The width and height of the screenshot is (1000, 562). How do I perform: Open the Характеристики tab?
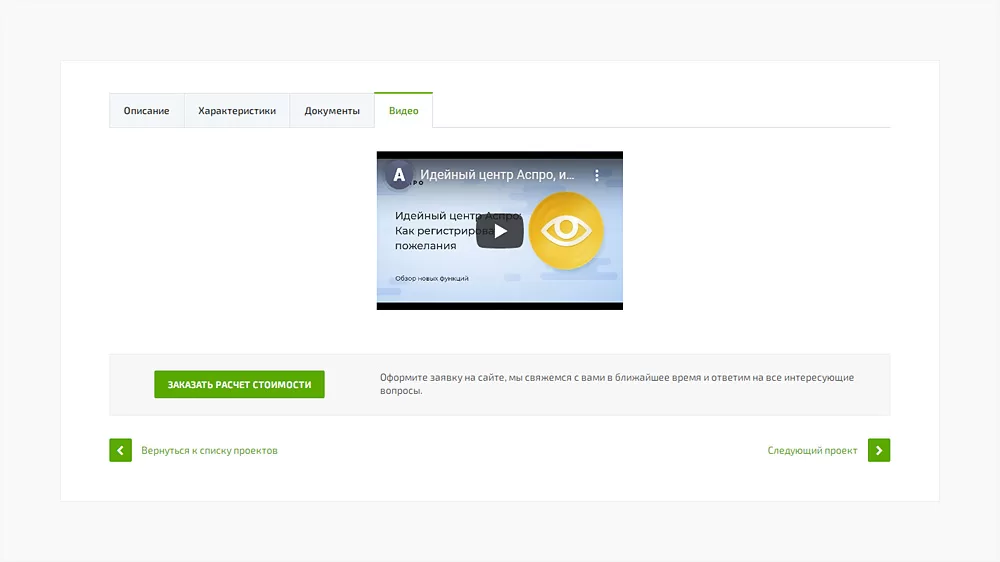237,110
